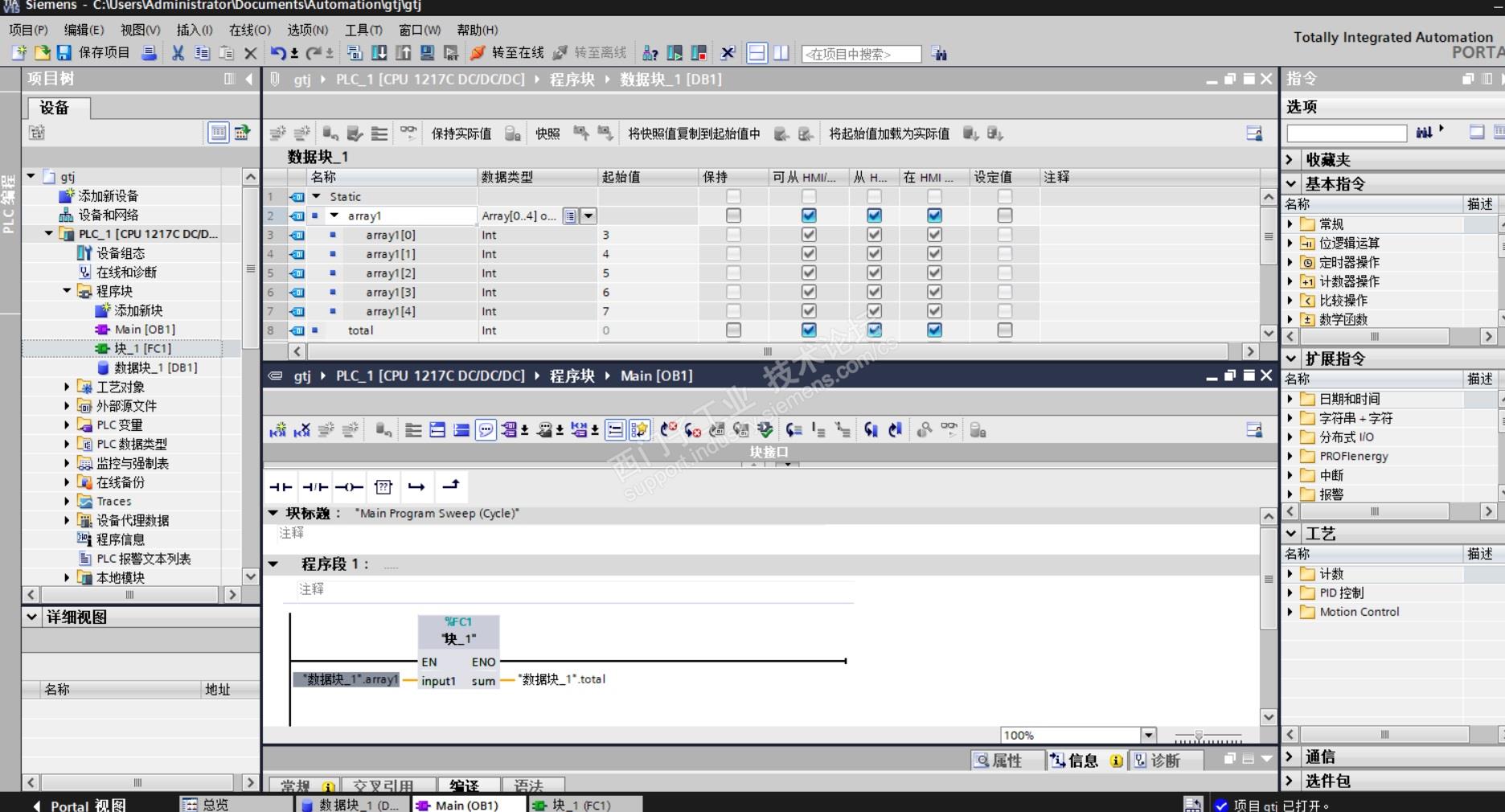The width and height of the screenshot is (1505, 812).
Task: Click the insert network icon in Main toolbar
Action: (277, 430)
